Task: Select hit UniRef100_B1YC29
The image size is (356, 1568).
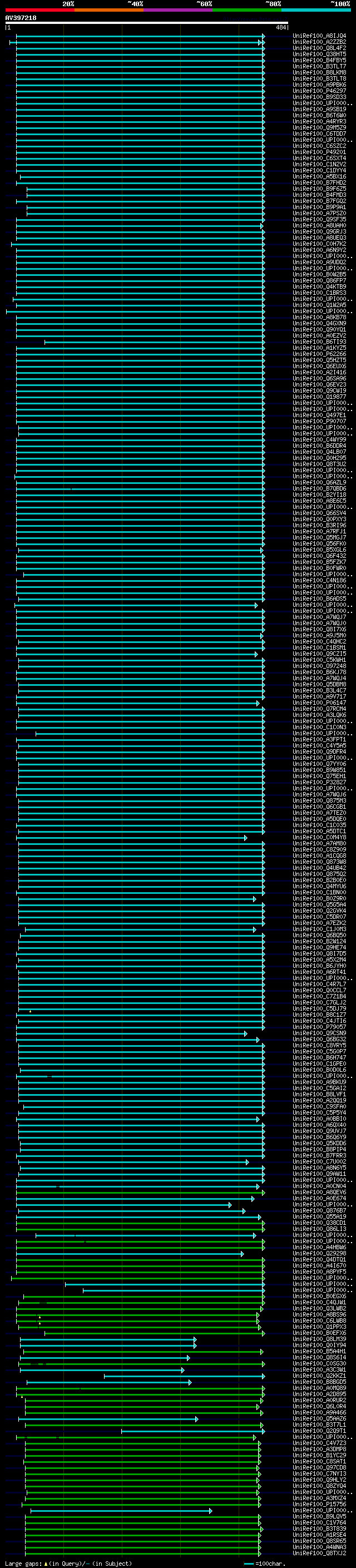Action: (319, 1455)
